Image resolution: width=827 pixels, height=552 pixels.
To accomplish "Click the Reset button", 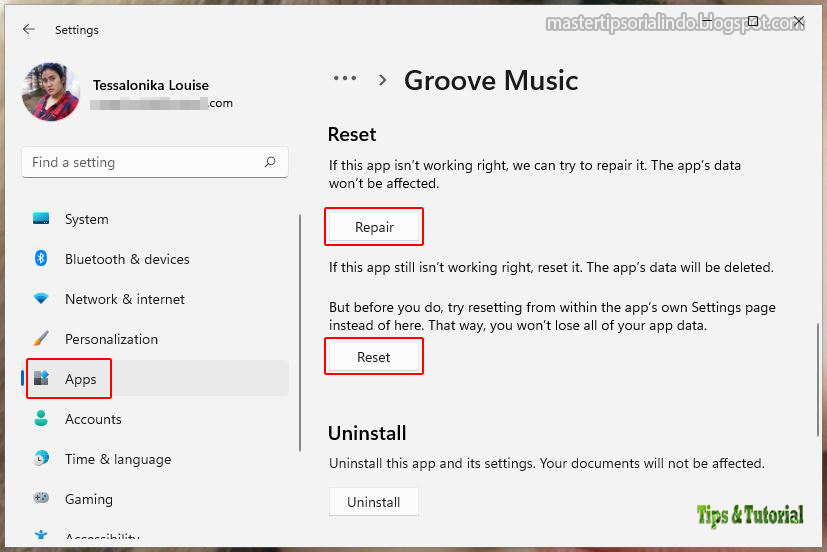I will (x=374, y=357).
